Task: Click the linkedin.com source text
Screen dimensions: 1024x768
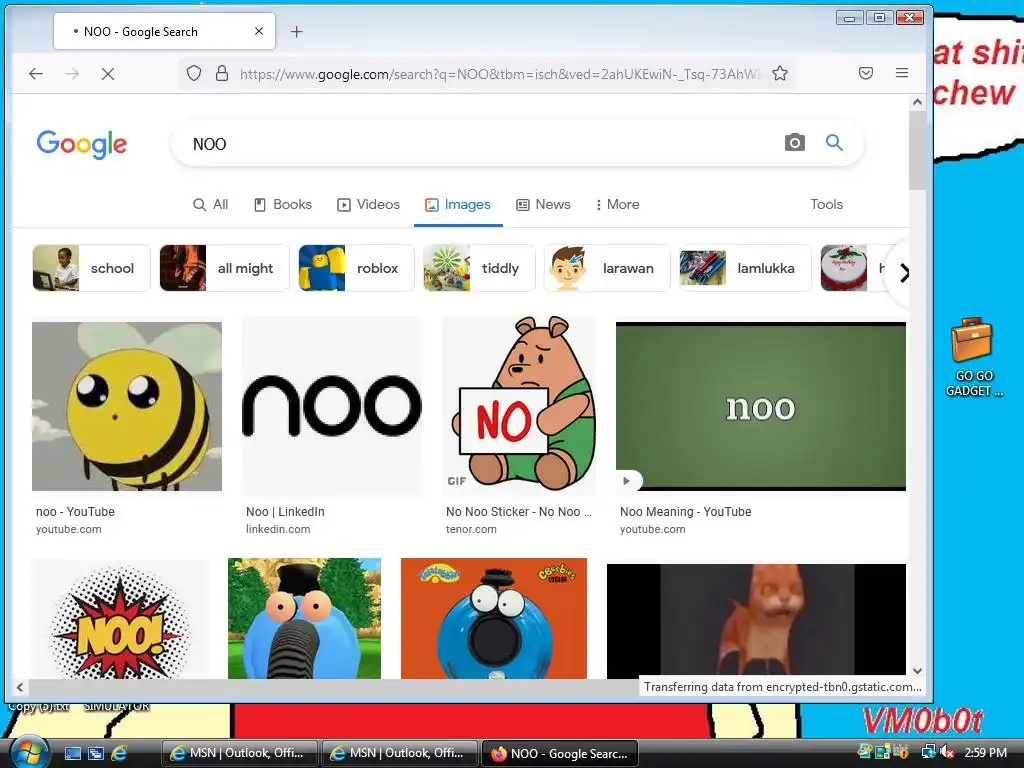Action: pos(278,529)
